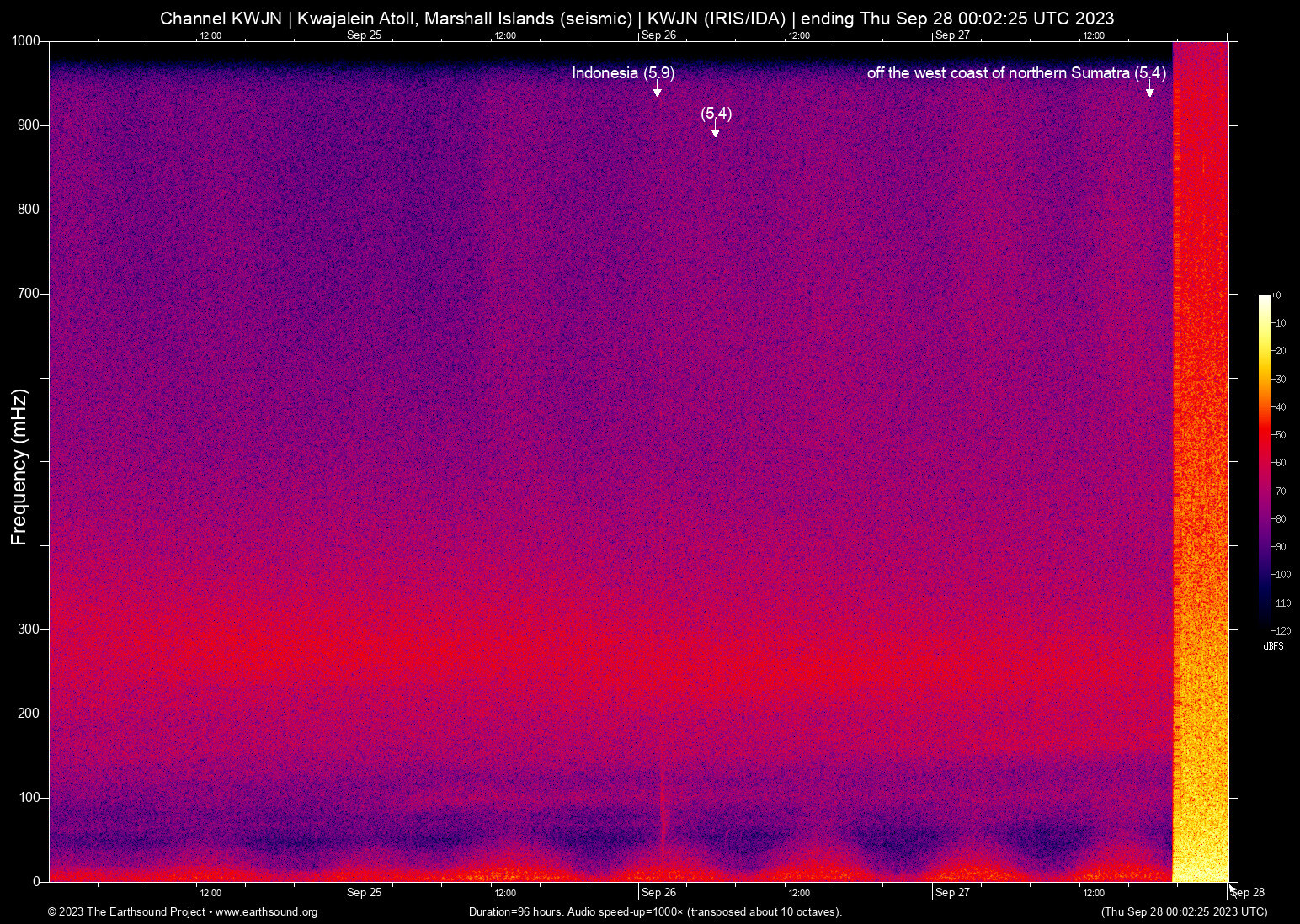
Task: Select the 700 mHz frequency axis label
Action: tap(29, 294)
